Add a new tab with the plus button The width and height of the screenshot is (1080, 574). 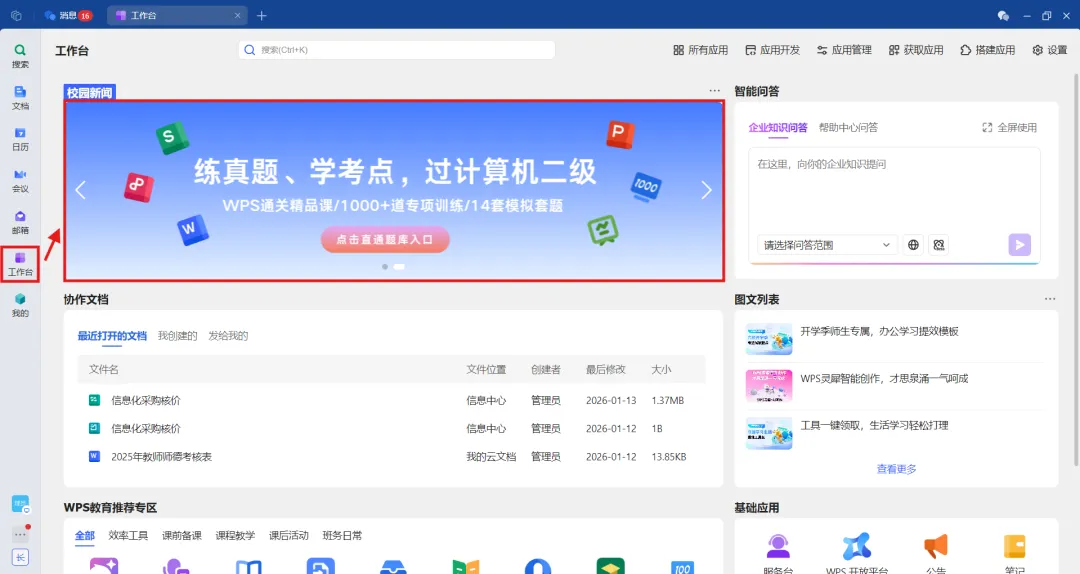point(262,15)
